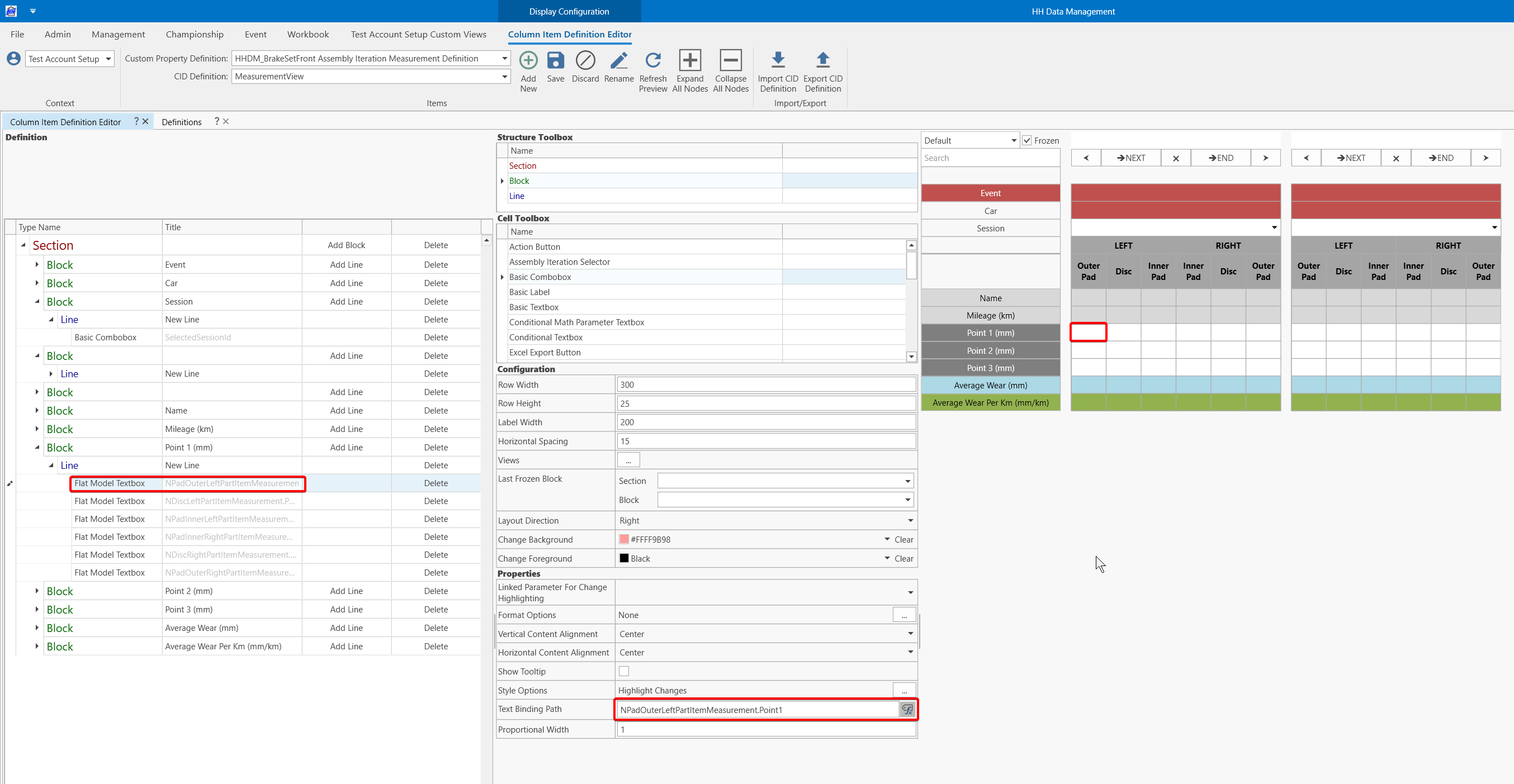Click the Rename pencil icon
The width and height of the screenshot is (1514, 784).
(618, 60)
